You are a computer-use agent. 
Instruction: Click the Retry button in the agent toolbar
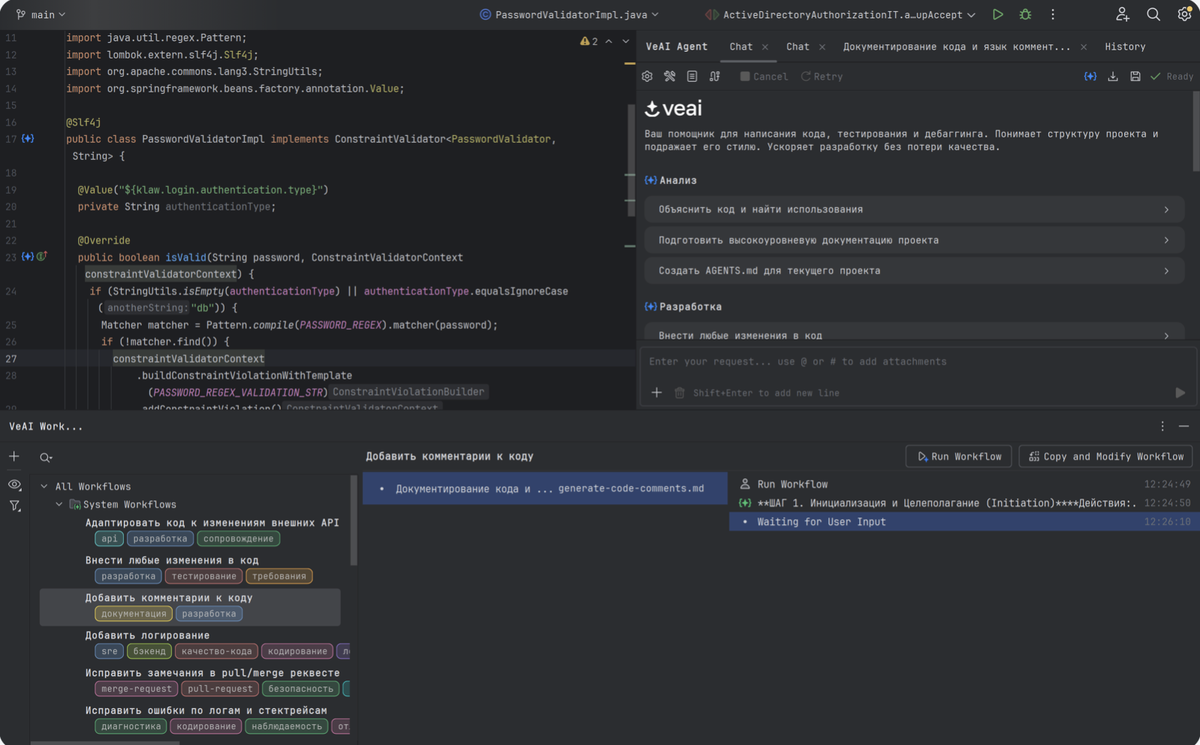click(x=822, y=76)
